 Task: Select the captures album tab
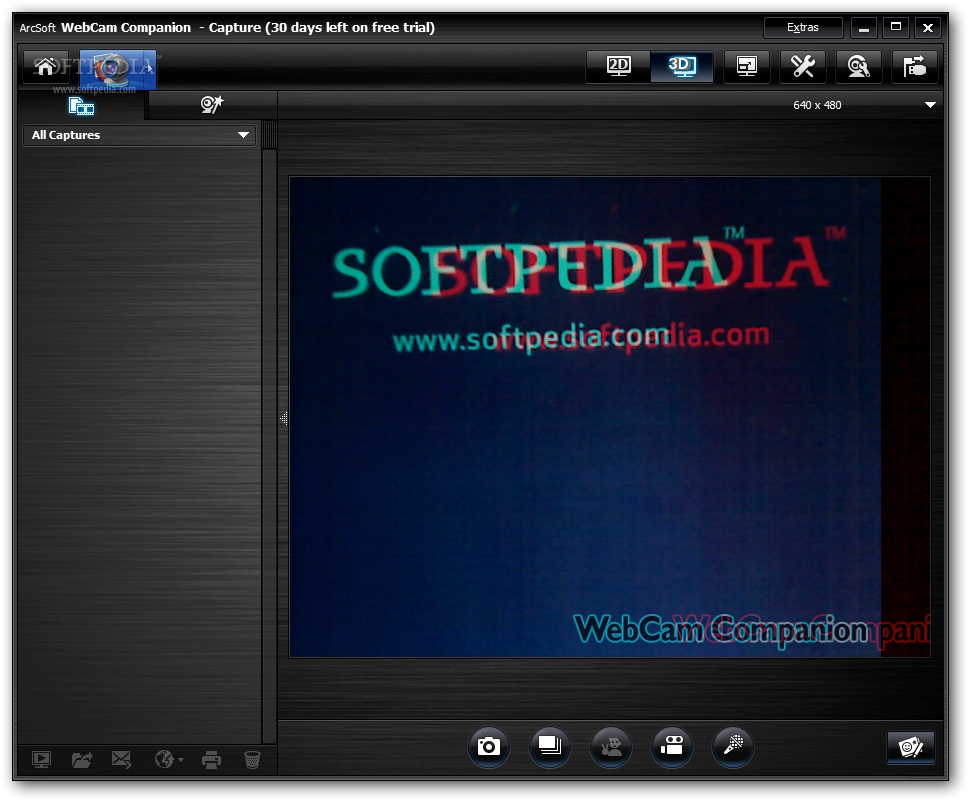pyautogui.click(x=81, y=106)
